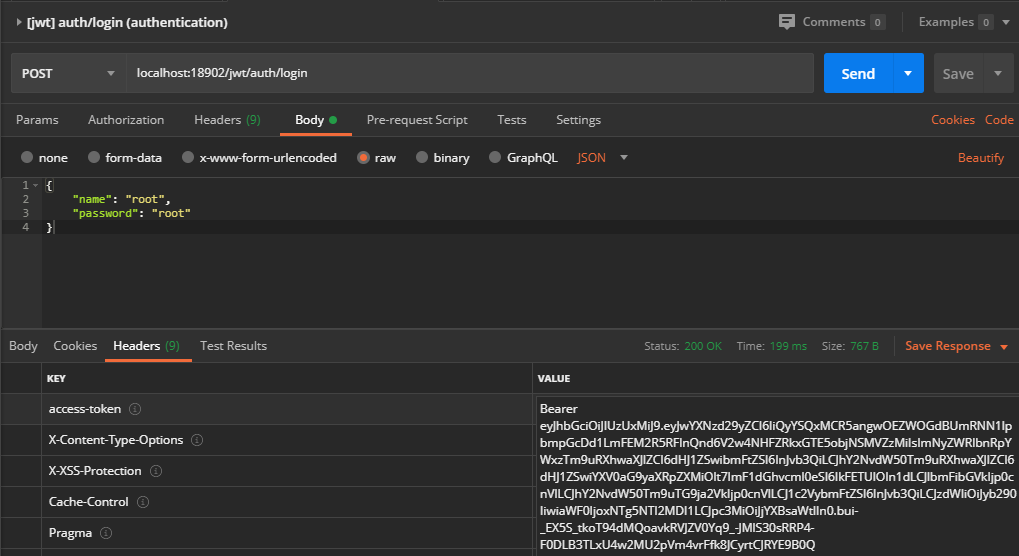Click the access-token key cell
The height and width of the screenshot is (556, 1019).
pyautogui.click(x=287, y=409)
